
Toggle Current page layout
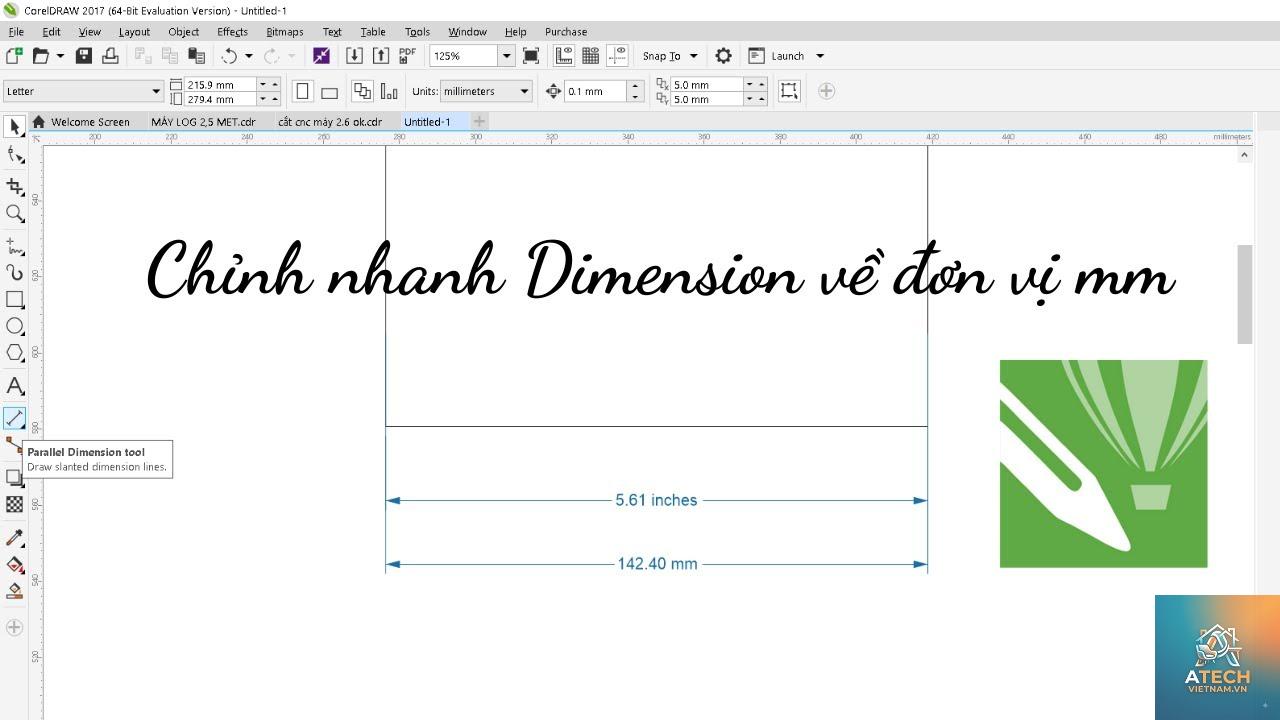tap(389, 91)
